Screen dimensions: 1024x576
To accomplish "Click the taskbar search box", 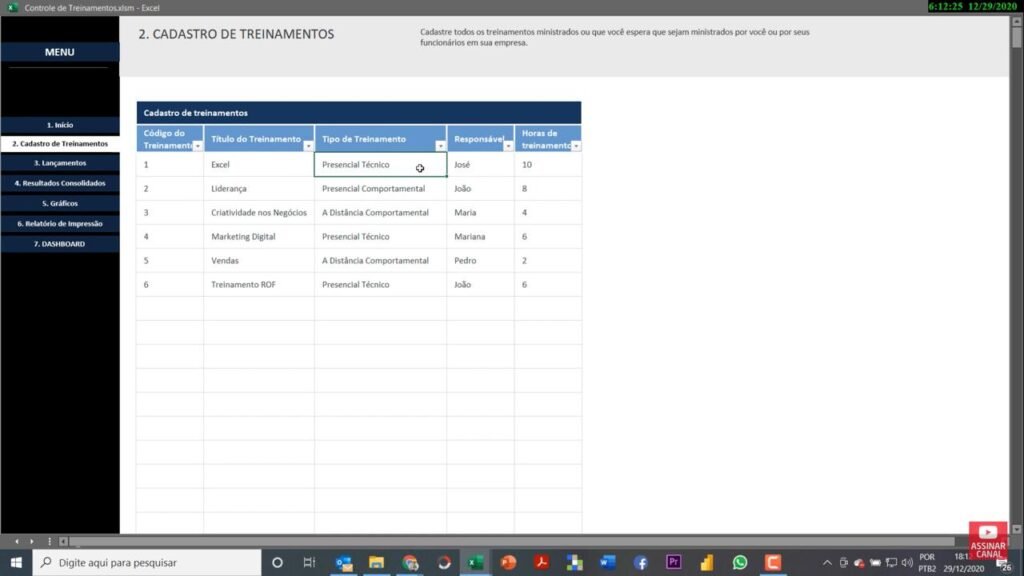I will 147,562.
